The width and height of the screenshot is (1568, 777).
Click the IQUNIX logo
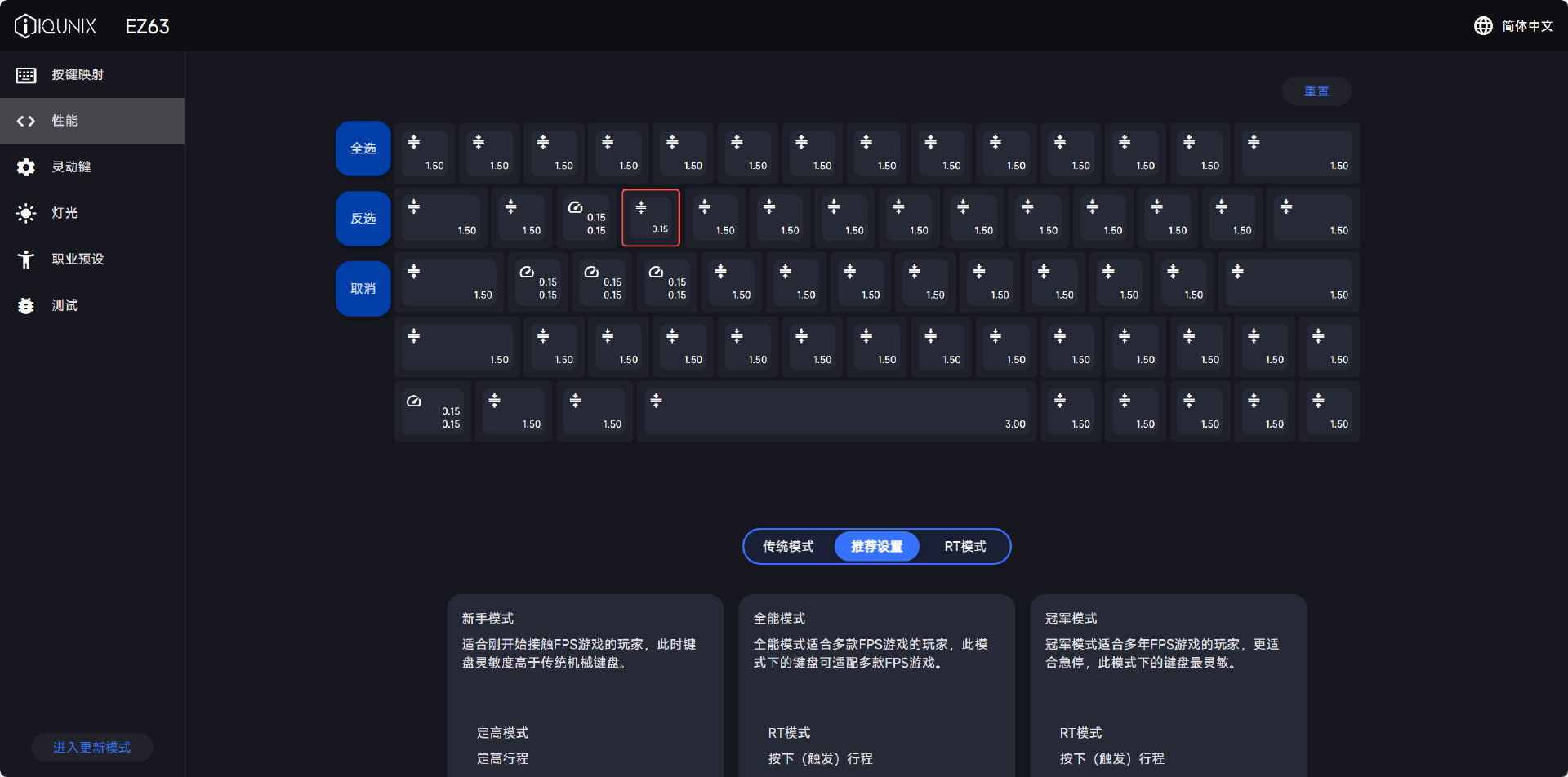point(56,26)
